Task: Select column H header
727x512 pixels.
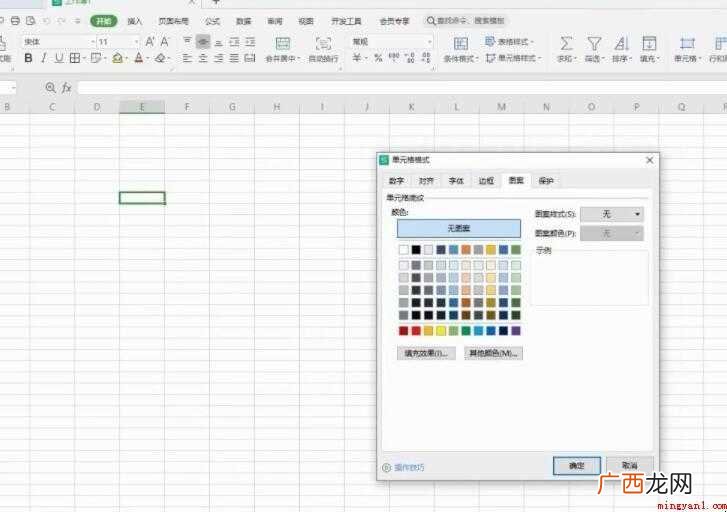Action: [x=277, y=107]
